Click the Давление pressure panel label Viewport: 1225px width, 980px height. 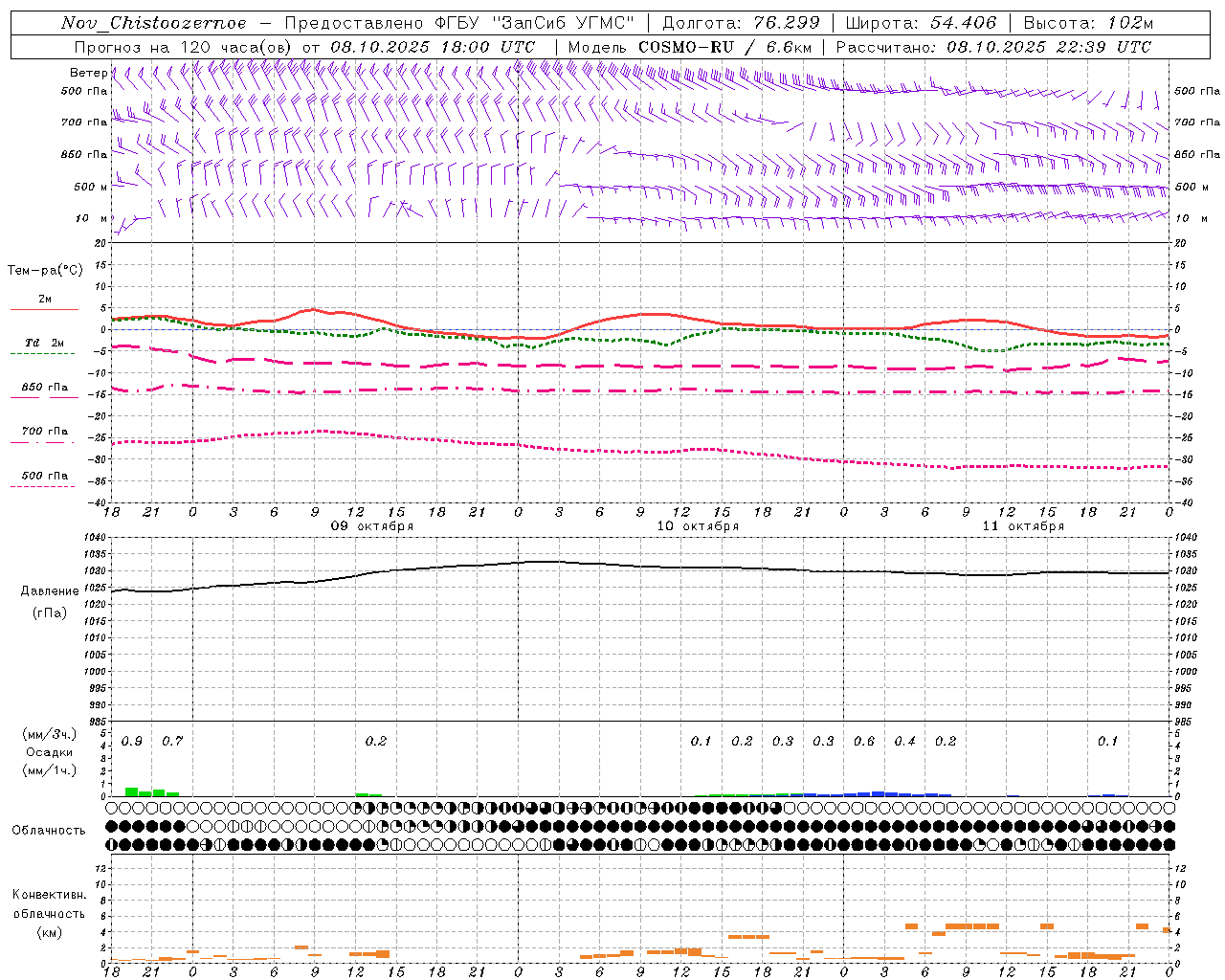pos(50,591)
